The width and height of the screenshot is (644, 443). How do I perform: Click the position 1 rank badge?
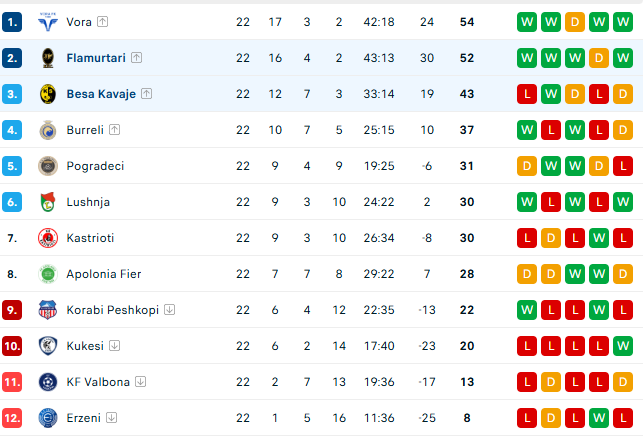coord(12,21)
